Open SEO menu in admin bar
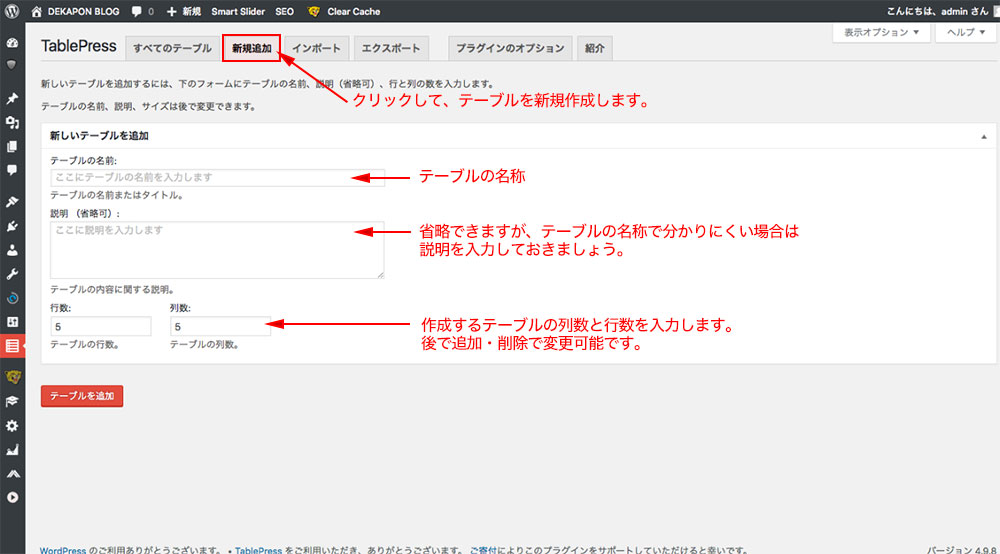Screen dimensions: 1000x554 (284, 11)
